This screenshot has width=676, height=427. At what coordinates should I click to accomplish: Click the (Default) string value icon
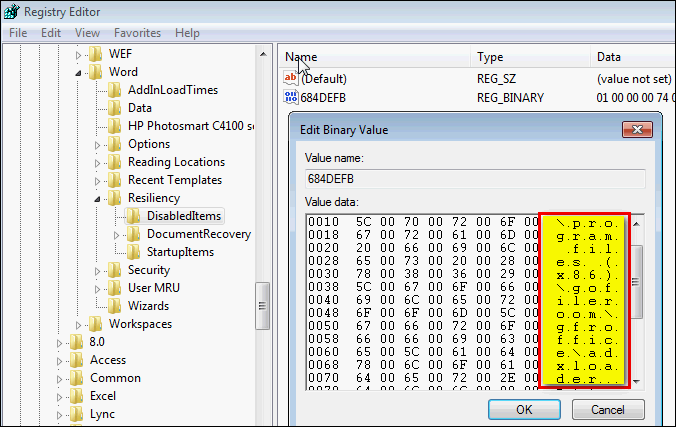292,78
